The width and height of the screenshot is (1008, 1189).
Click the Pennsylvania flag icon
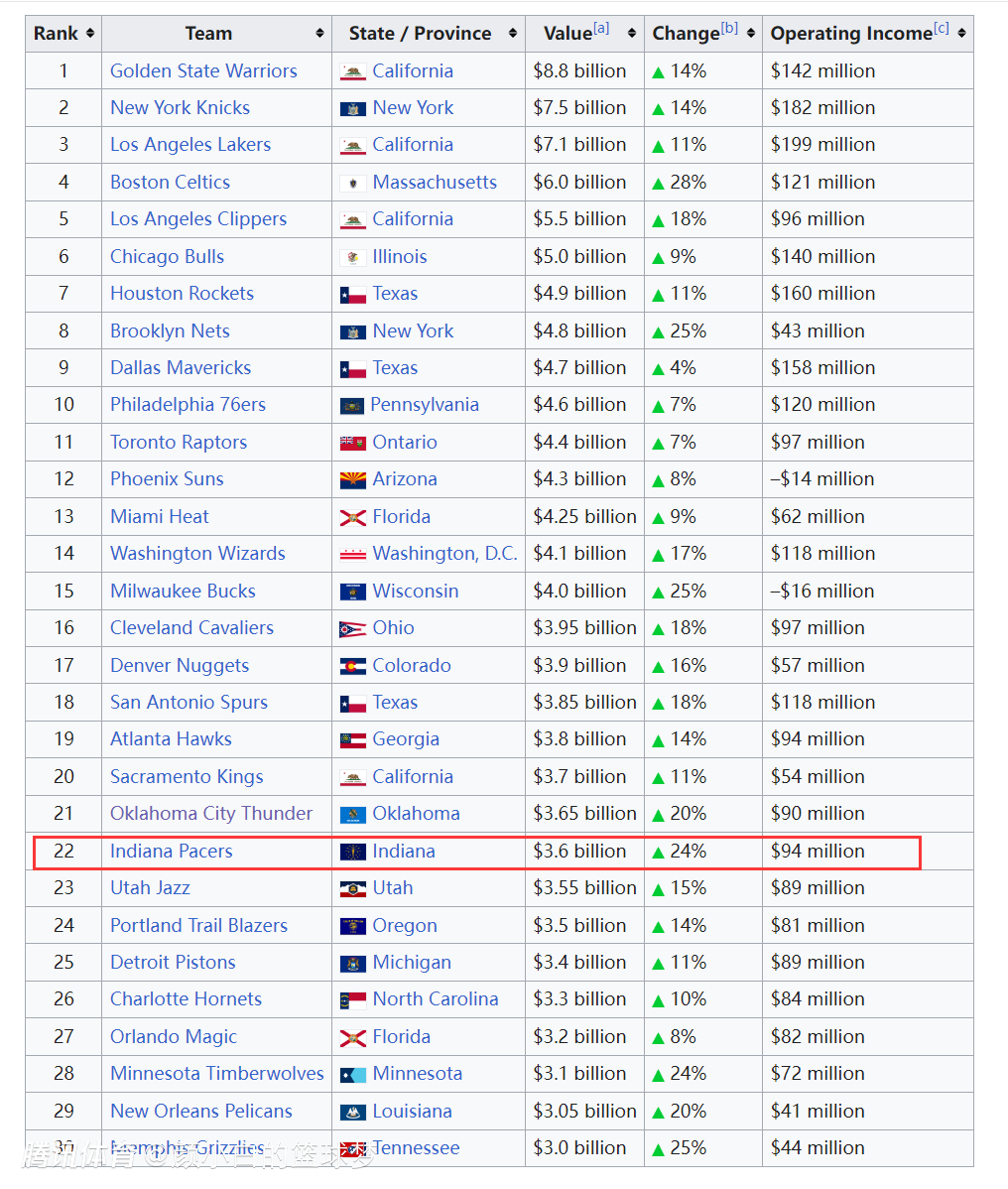(352, 406)
